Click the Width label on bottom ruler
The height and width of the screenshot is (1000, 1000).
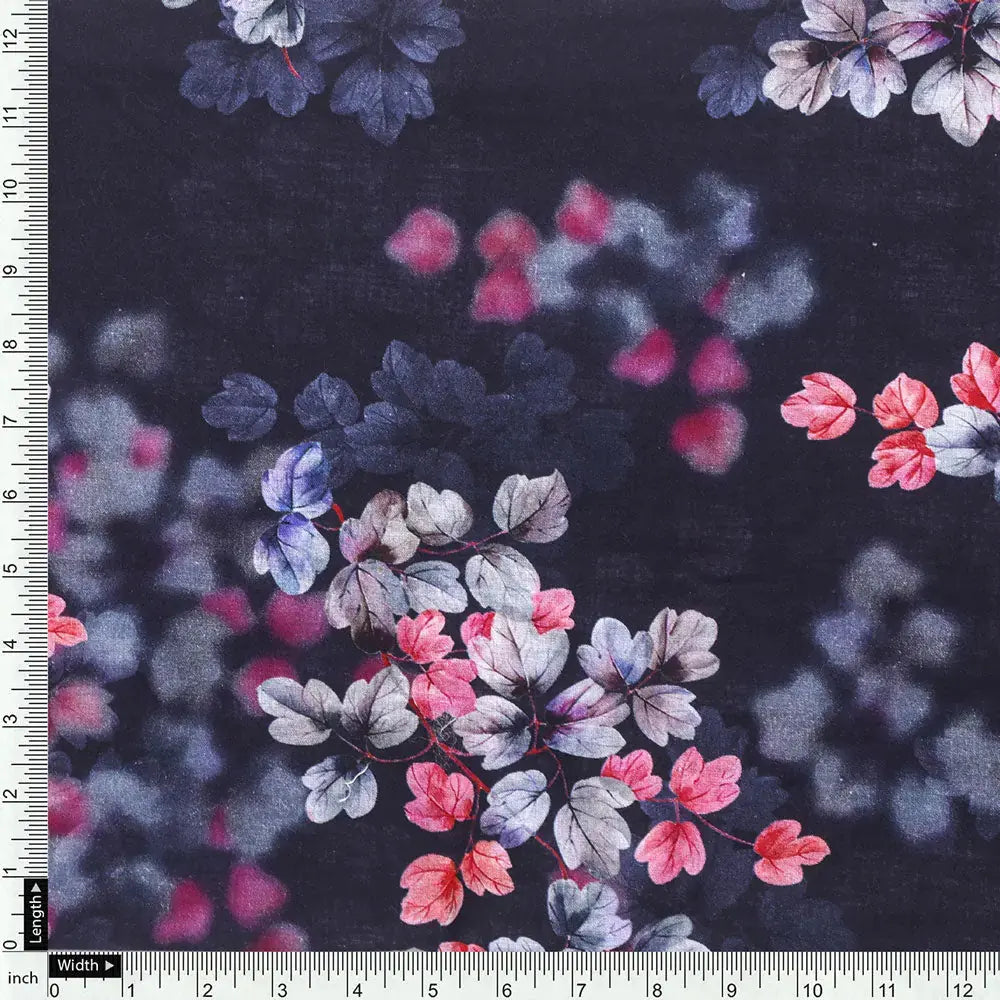(77, 965)
